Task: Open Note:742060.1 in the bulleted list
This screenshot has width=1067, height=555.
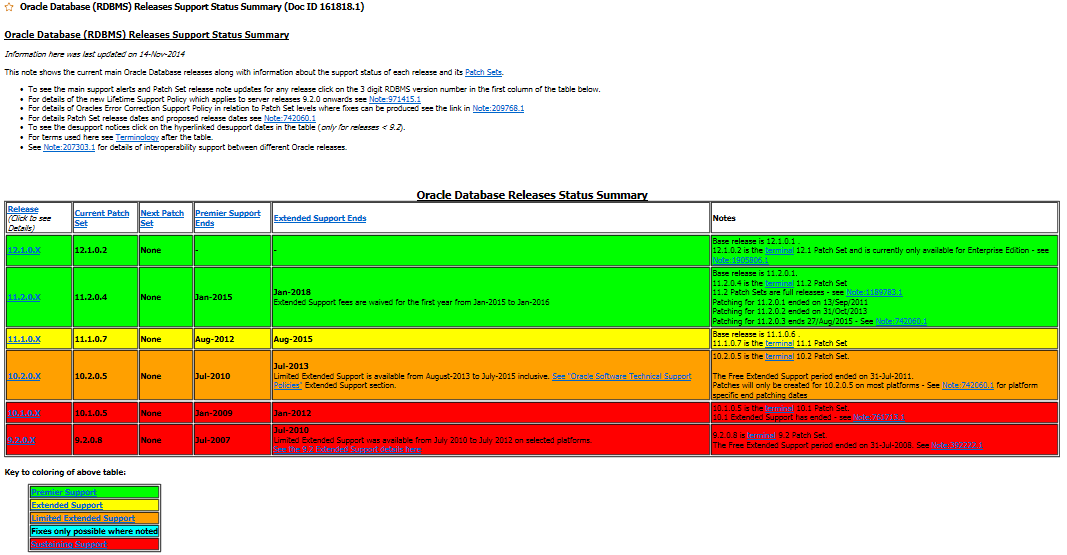Action: [x=289, y=118]
